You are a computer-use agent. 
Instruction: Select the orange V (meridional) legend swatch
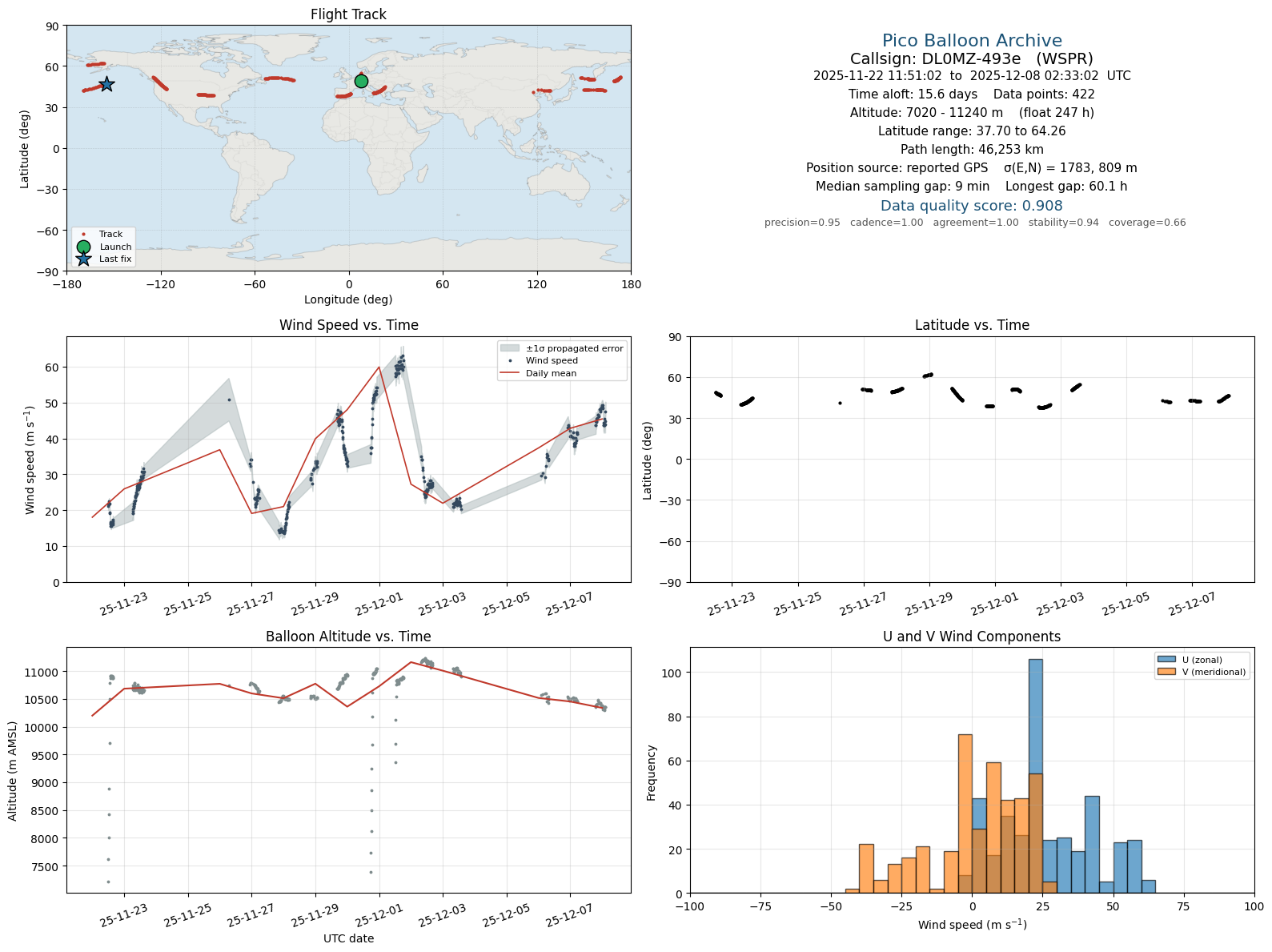click(x=1166, y=672)
